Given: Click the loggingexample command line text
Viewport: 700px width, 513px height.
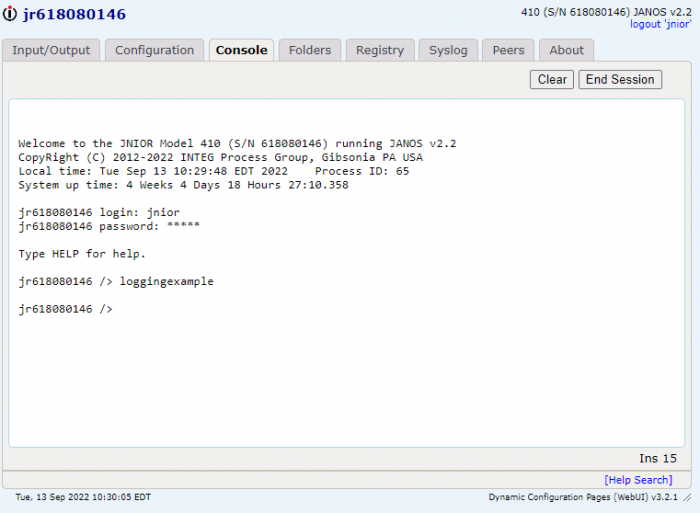Looking at the screenshot, I should pos(167,282).
